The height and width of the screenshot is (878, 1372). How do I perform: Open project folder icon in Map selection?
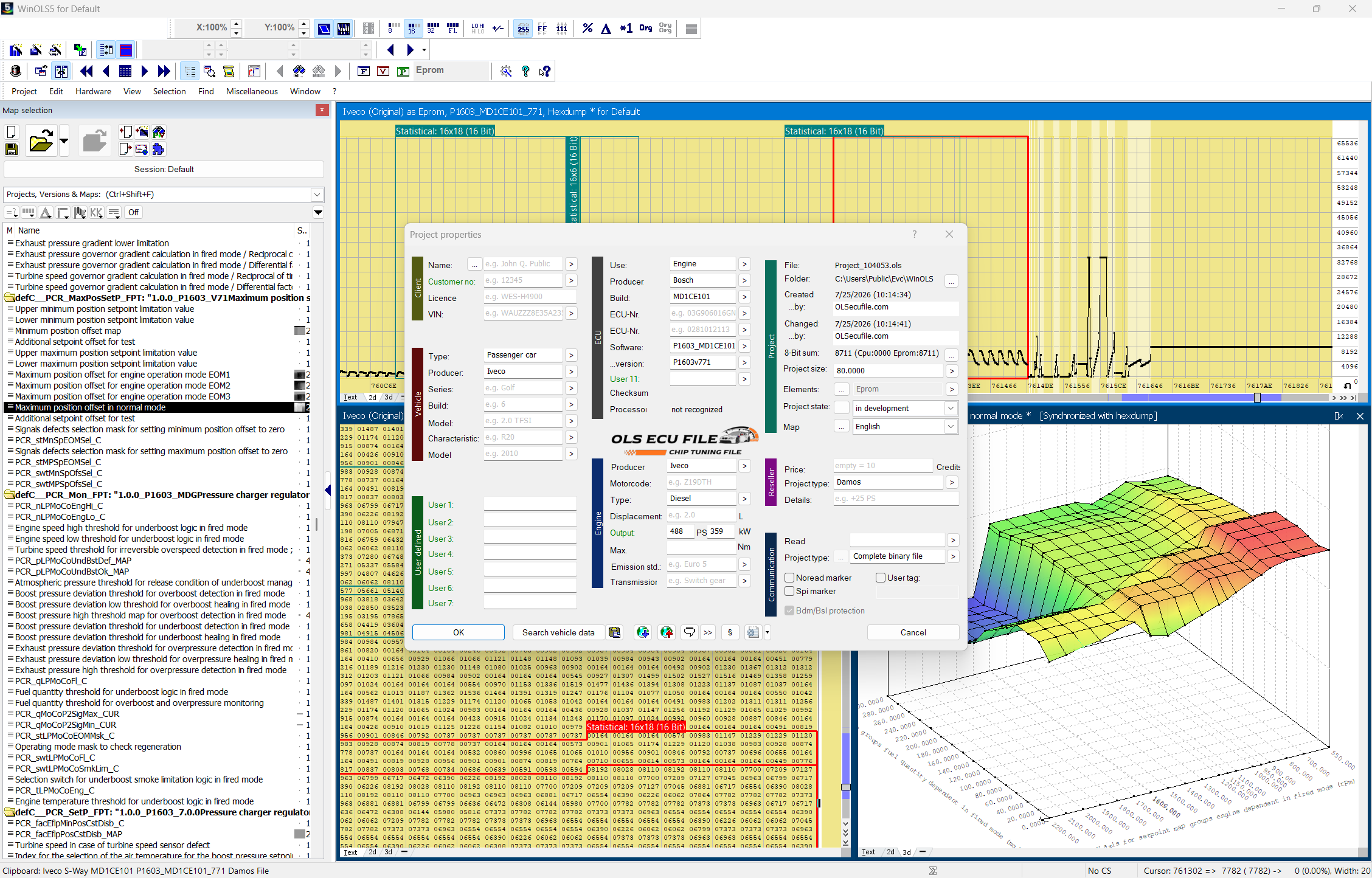point(41,142)
